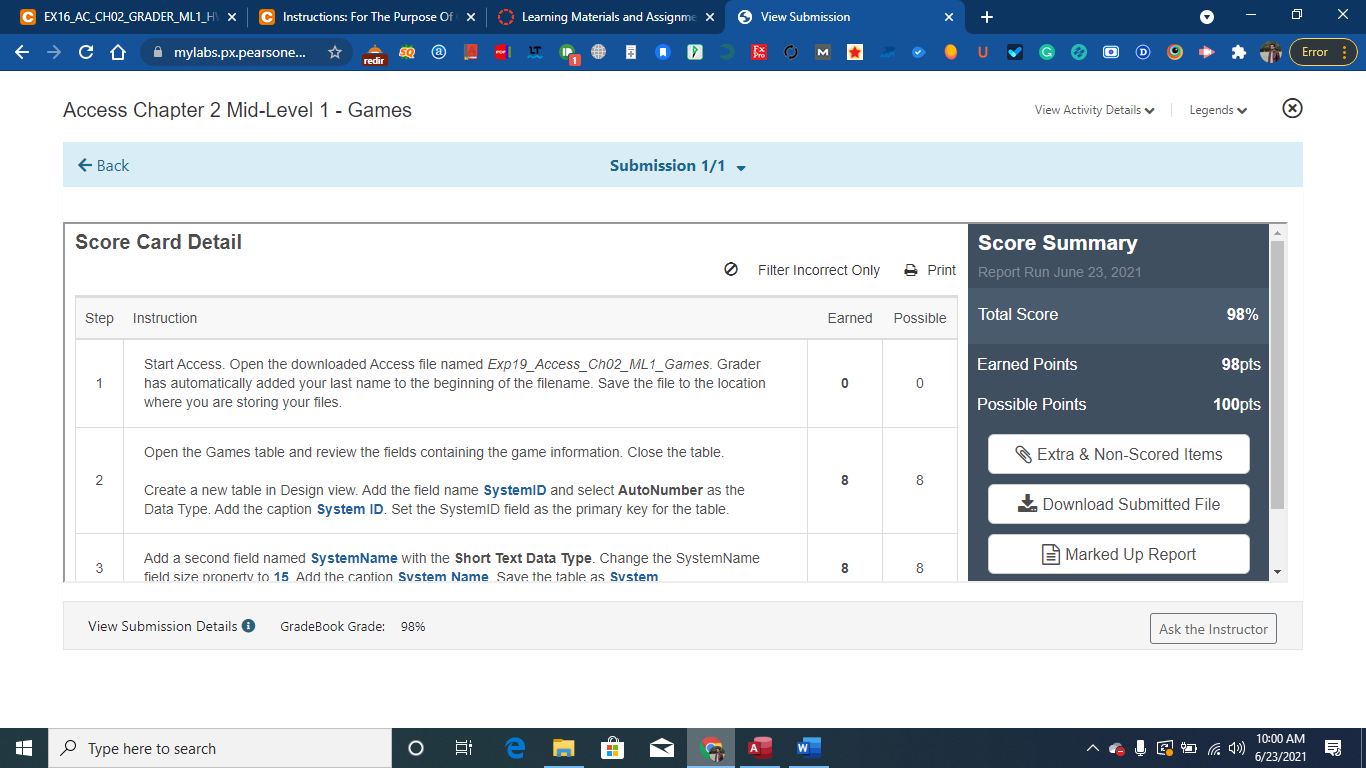Expand View Activity Details menu
This screenshot has width=1366, height=768.
(x=1095, y=110)
